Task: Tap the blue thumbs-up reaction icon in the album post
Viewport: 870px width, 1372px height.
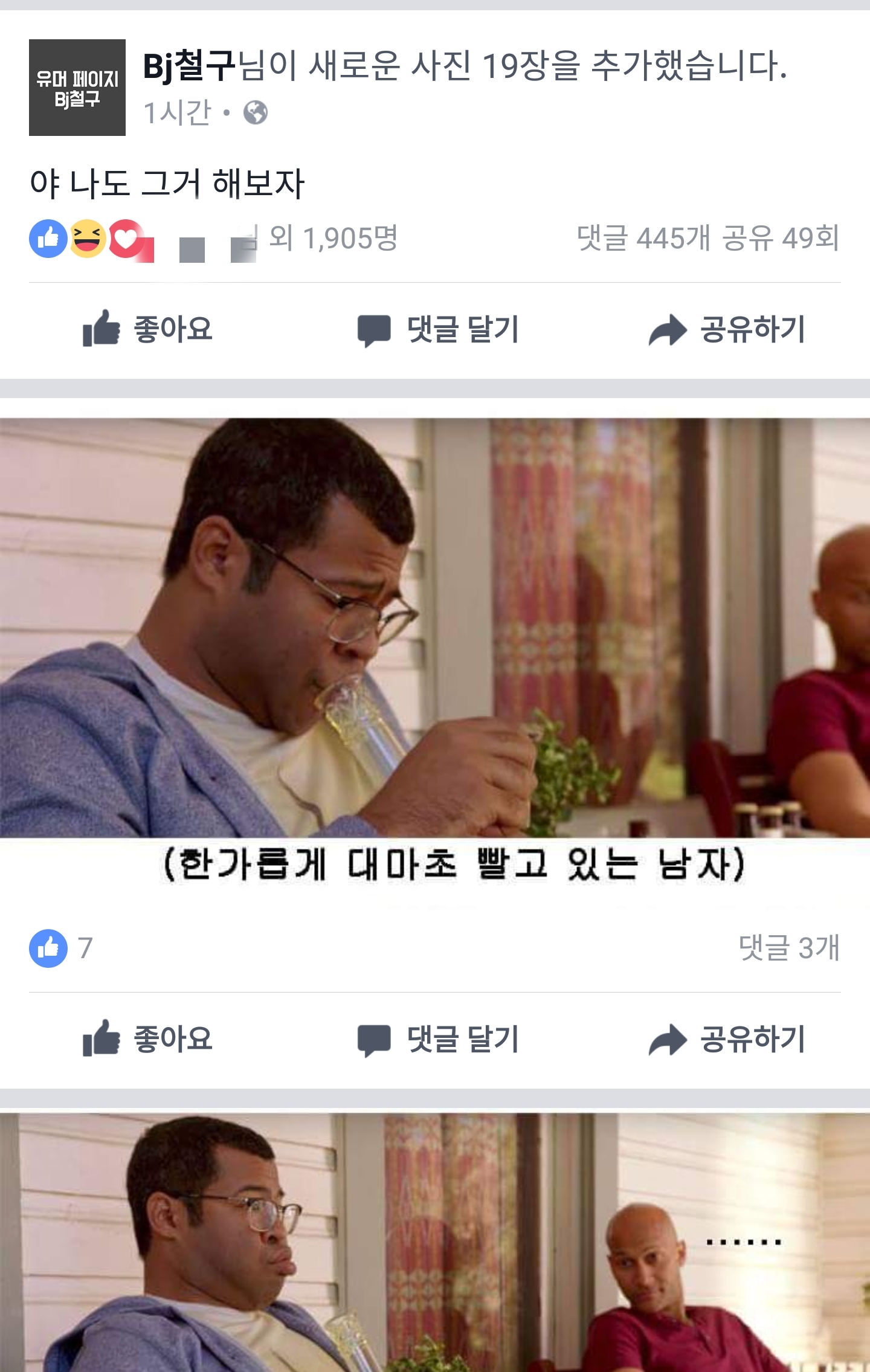Action: click(48, 239)
